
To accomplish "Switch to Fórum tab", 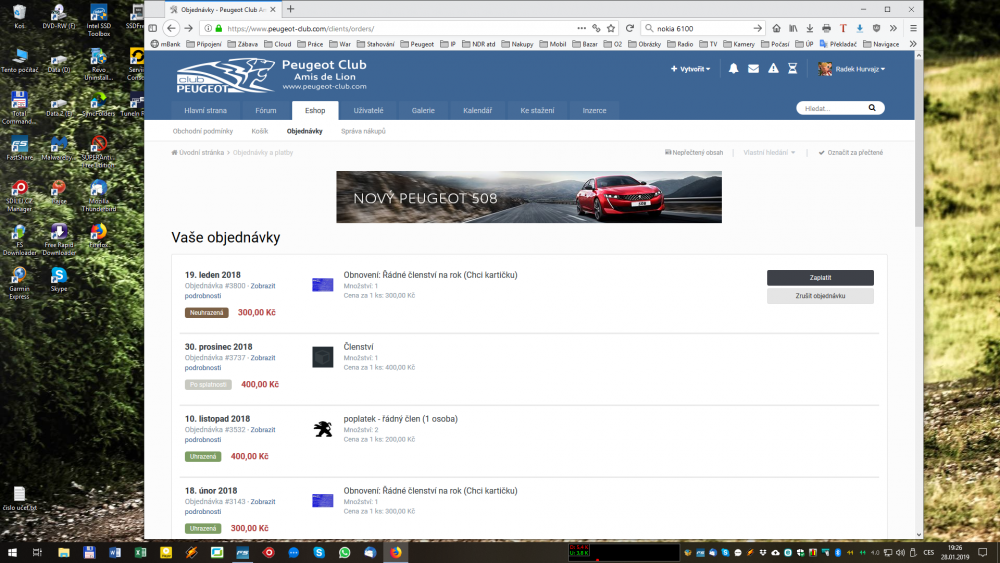I will [x=266, y=110].
